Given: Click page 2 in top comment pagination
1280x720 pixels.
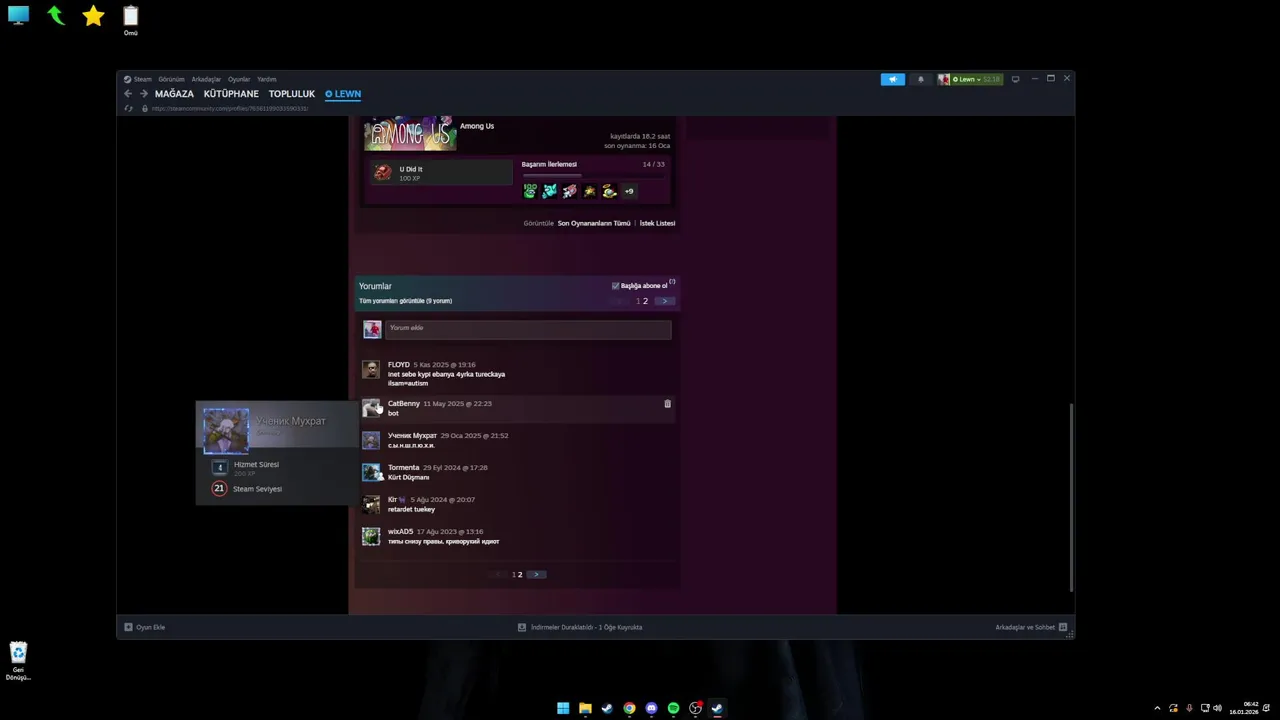Looking at the screenshot, I should pyautogui.click(x=645, y=301).
